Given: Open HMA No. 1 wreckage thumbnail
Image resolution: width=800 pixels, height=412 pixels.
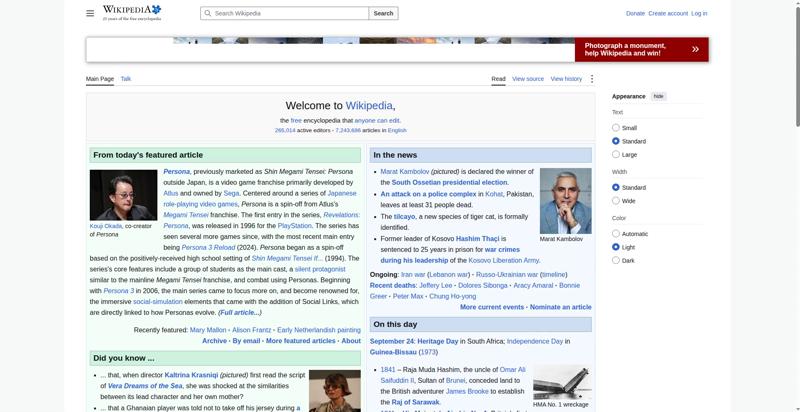Looking at the screenshot, I should coord(562,382).
